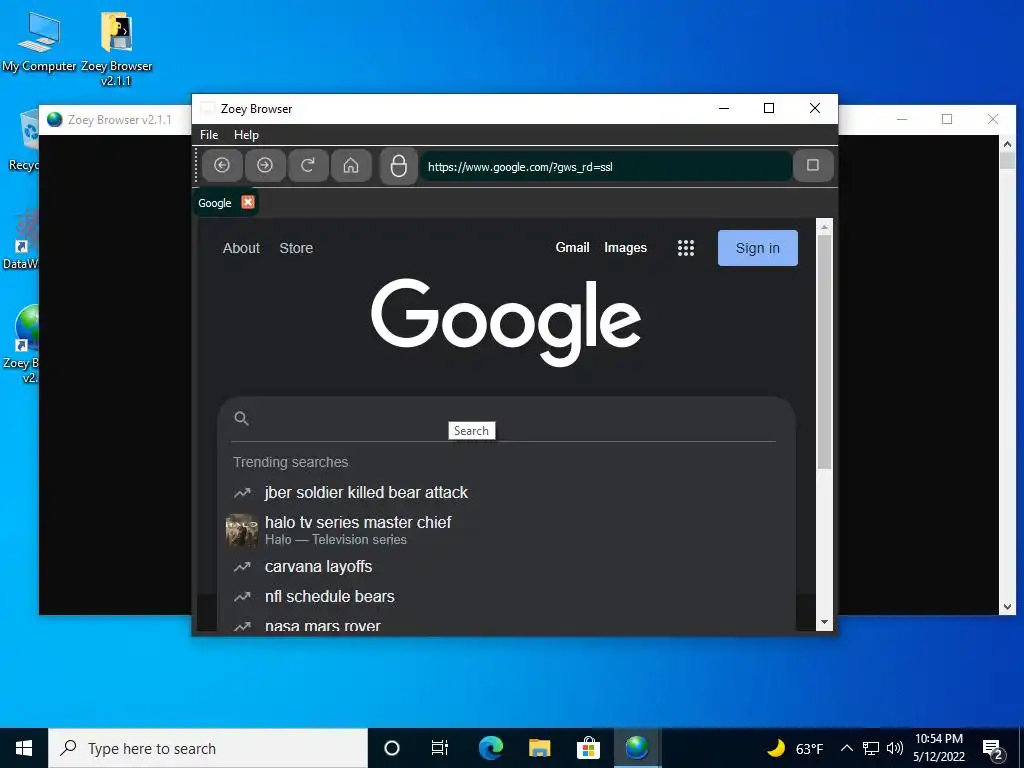Click the Sign in button
1024x768 pixels.
[x=758, y=248]
